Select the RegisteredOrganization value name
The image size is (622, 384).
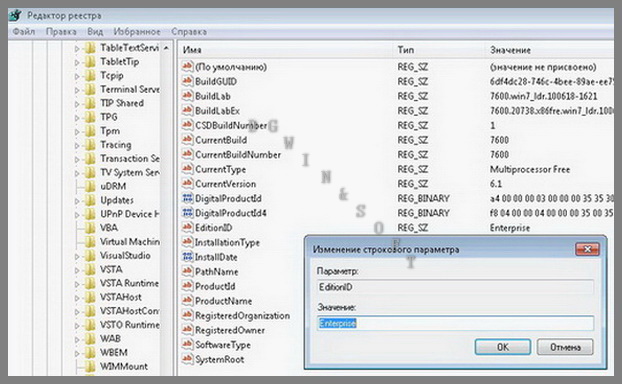coord(242,316)
